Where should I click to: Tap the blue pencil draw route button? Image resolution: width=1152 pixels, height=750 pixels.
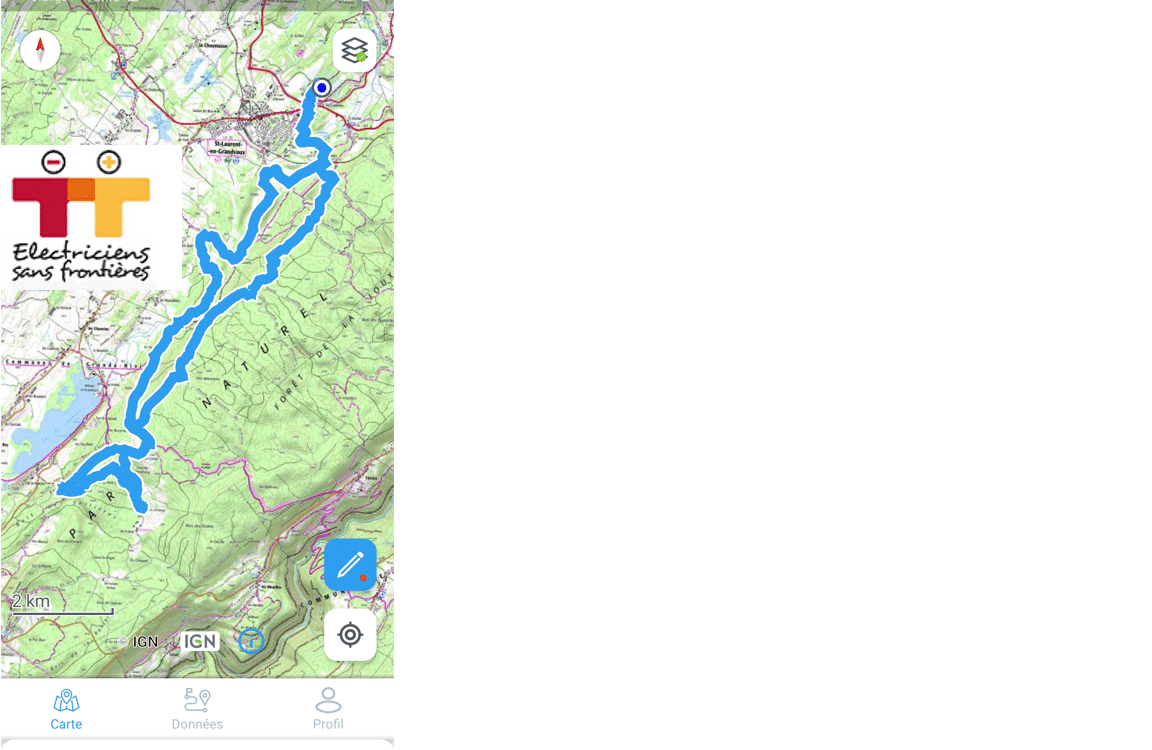pyautogui.click(x=350, y=565)
